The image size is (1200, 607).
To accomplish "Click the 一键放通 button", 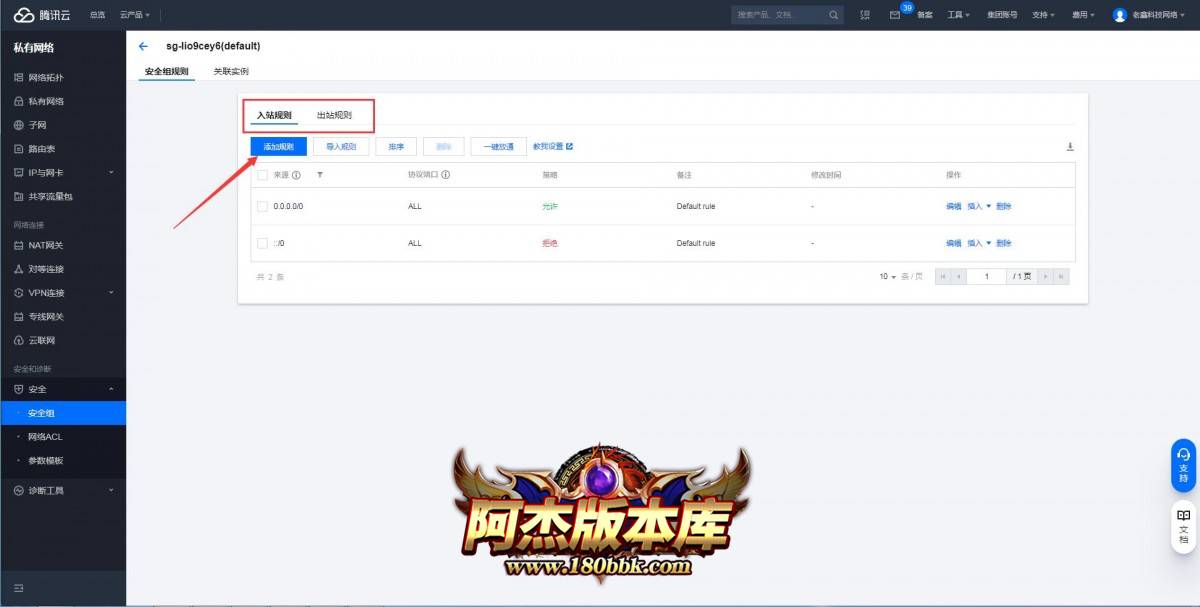I will pyautogui.click(x=498, y=147).
